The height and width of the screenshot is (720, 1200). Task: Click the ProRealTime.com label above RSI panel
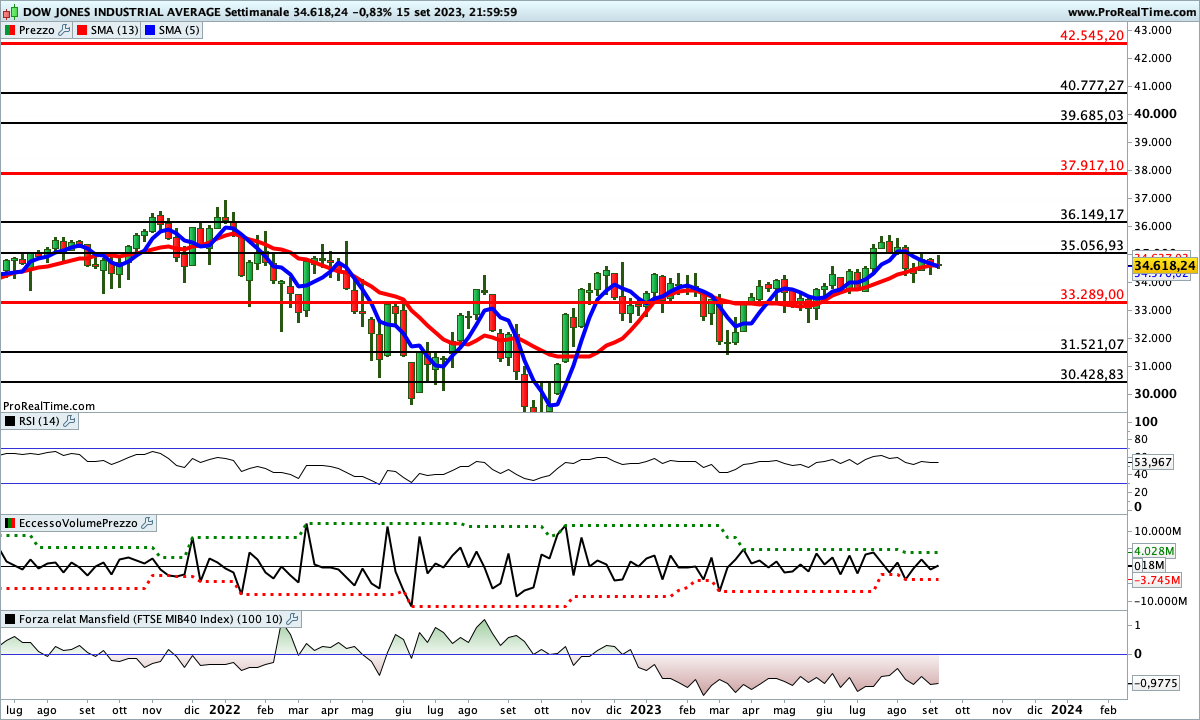click(x=49, y=406)
